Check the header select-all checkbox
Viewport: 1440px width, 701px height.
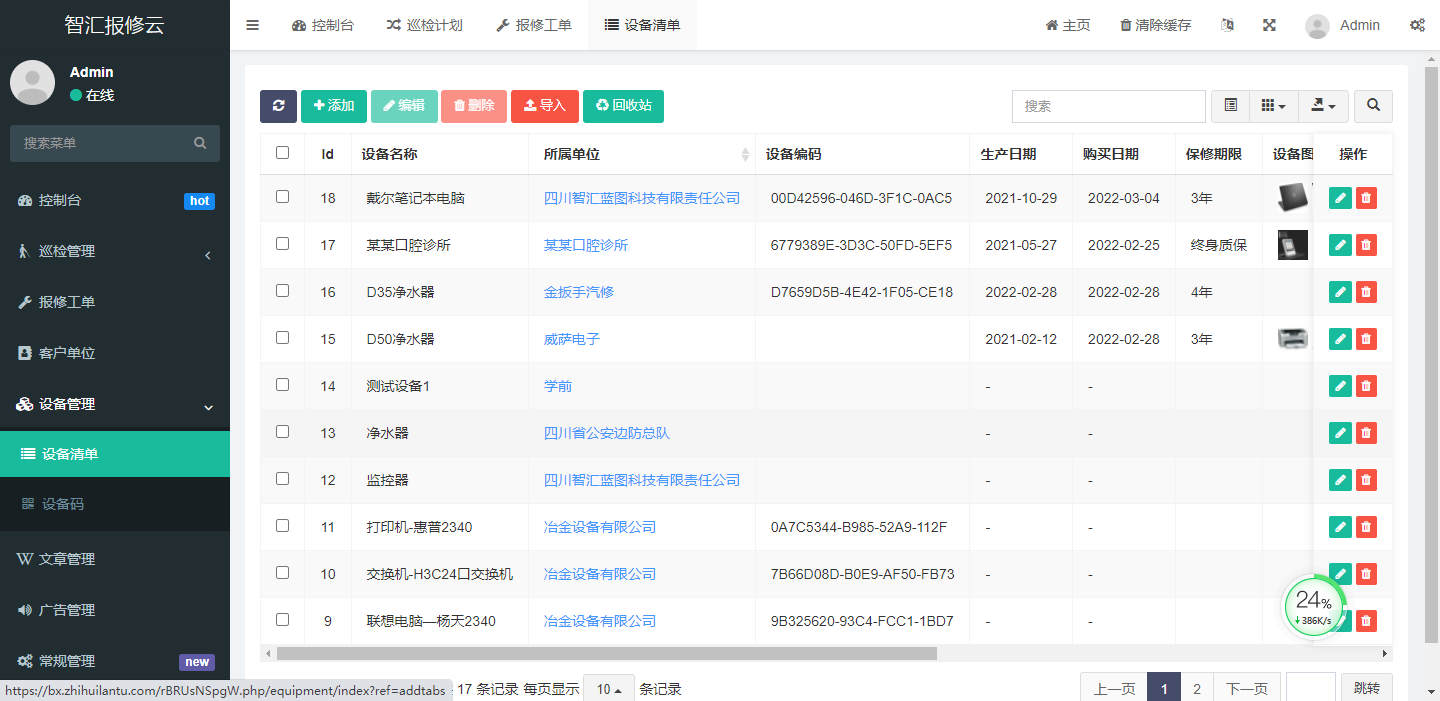[x=284, y=151]
